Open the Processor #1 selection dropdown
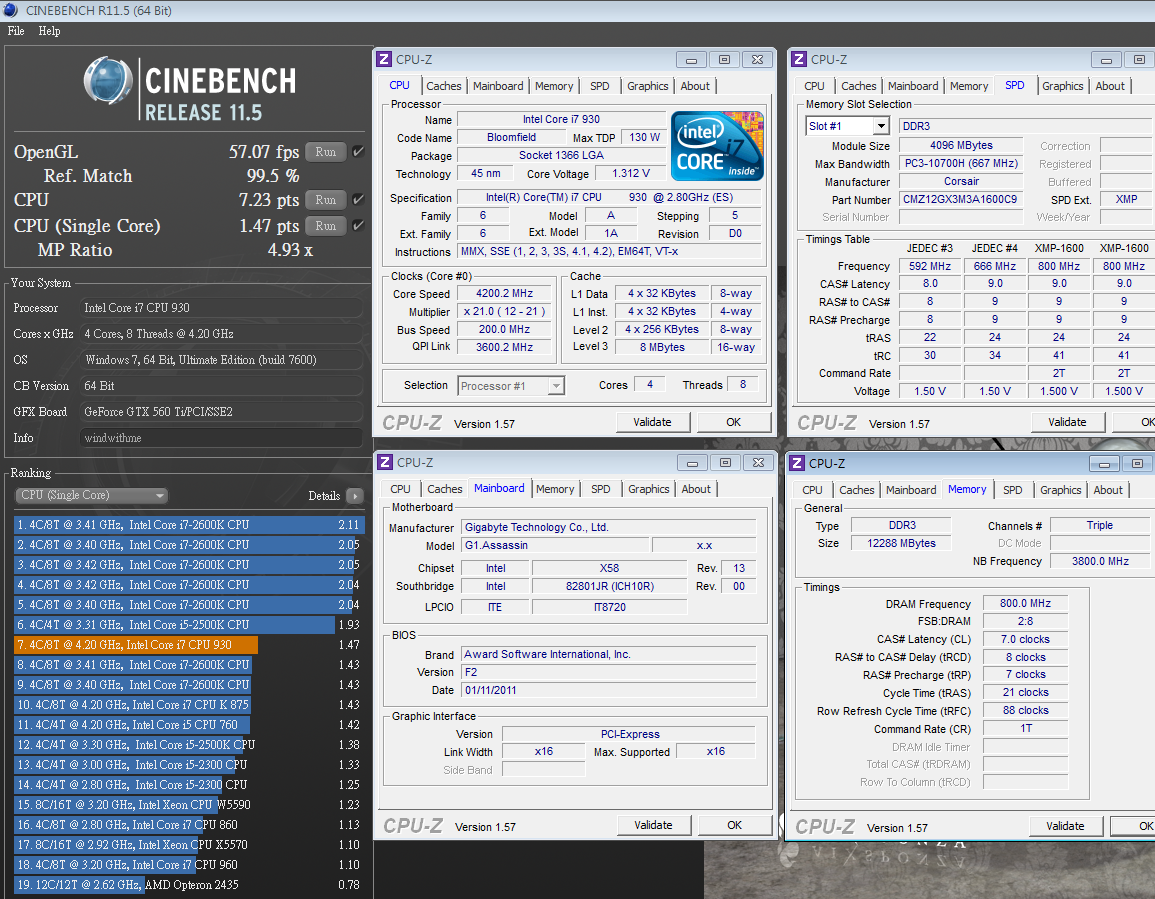 511,385
